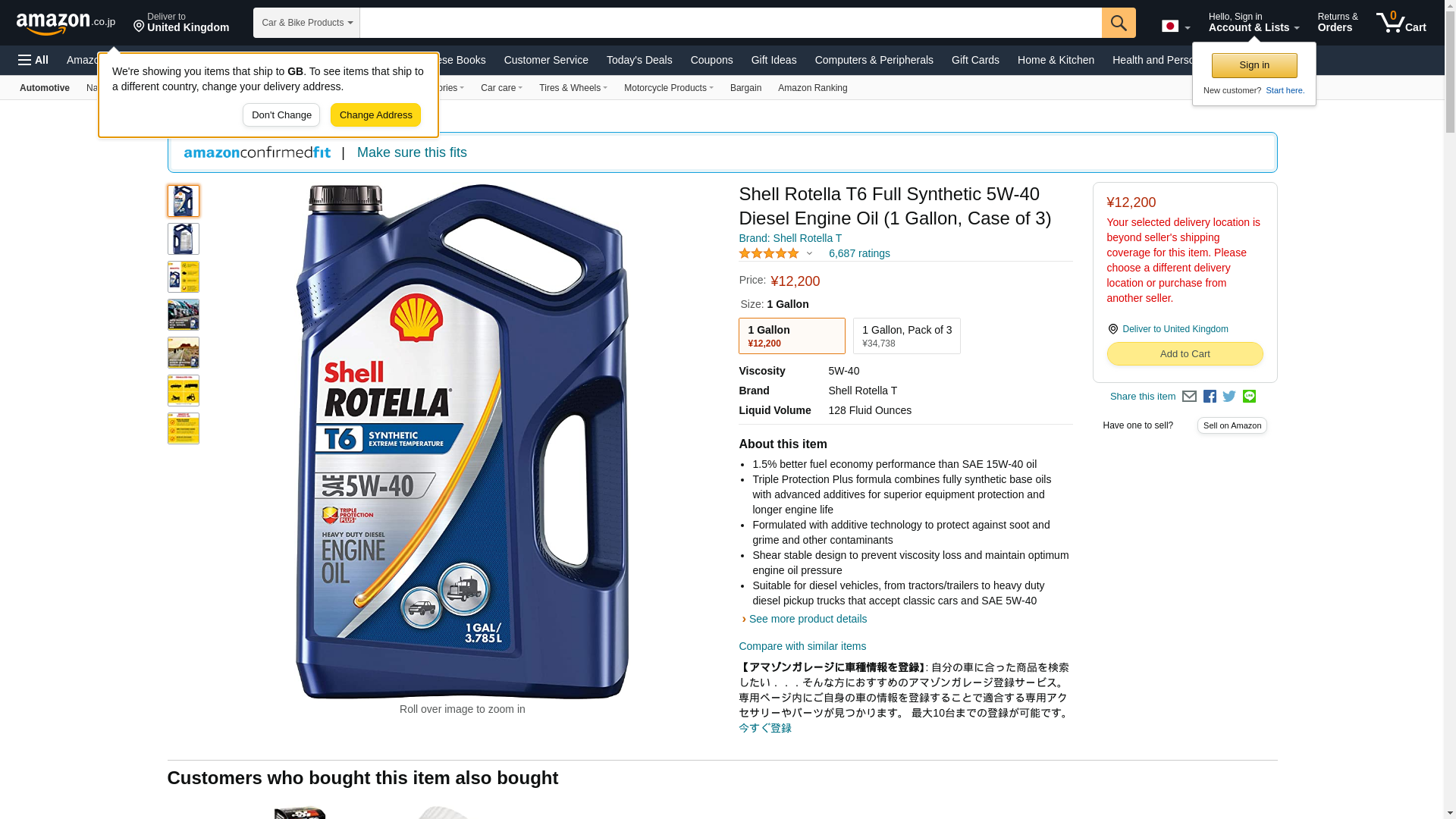Share item via LINE icon
The image size is (1456, 819).
1249,397
